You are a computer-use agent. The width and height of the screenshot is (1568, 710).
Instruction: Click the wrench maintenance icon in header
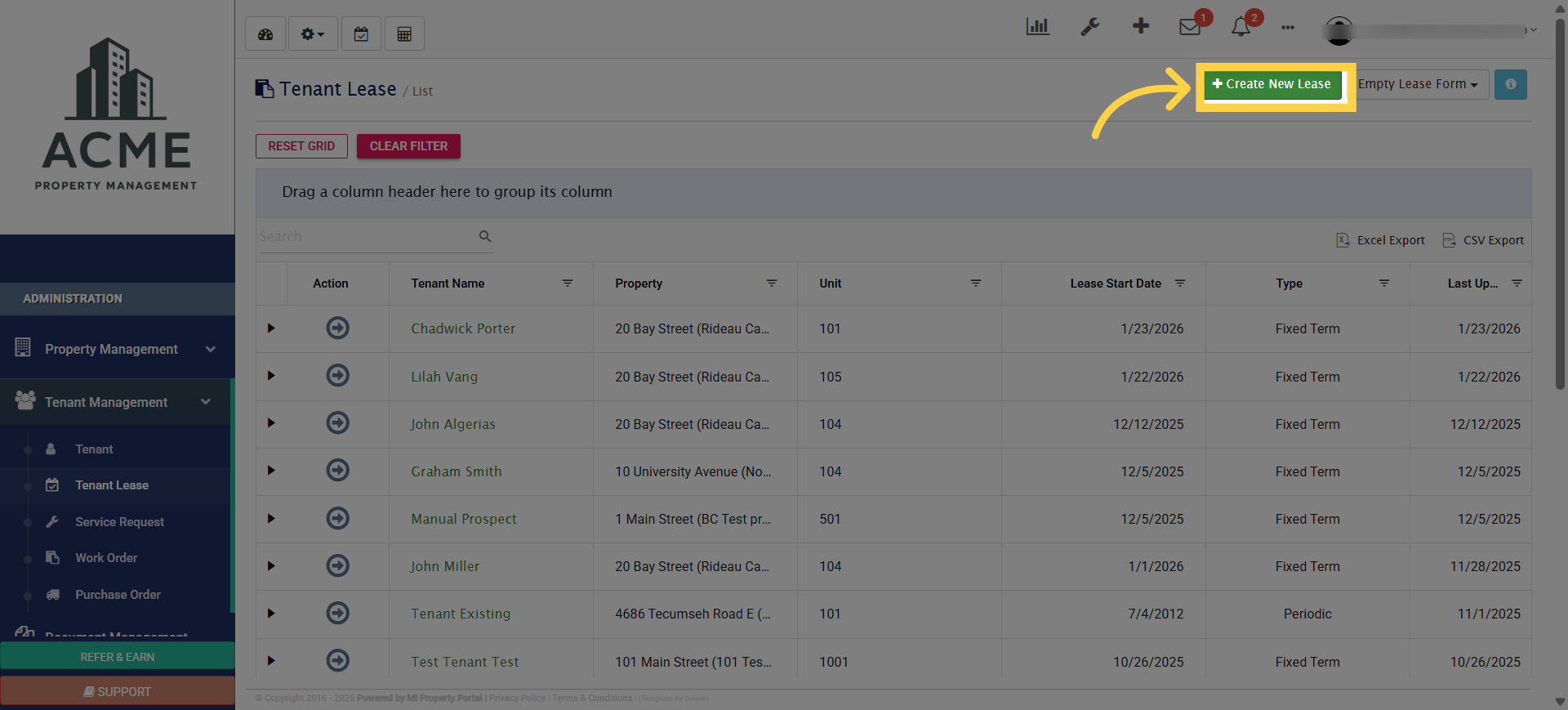(x=1089, y=27)
